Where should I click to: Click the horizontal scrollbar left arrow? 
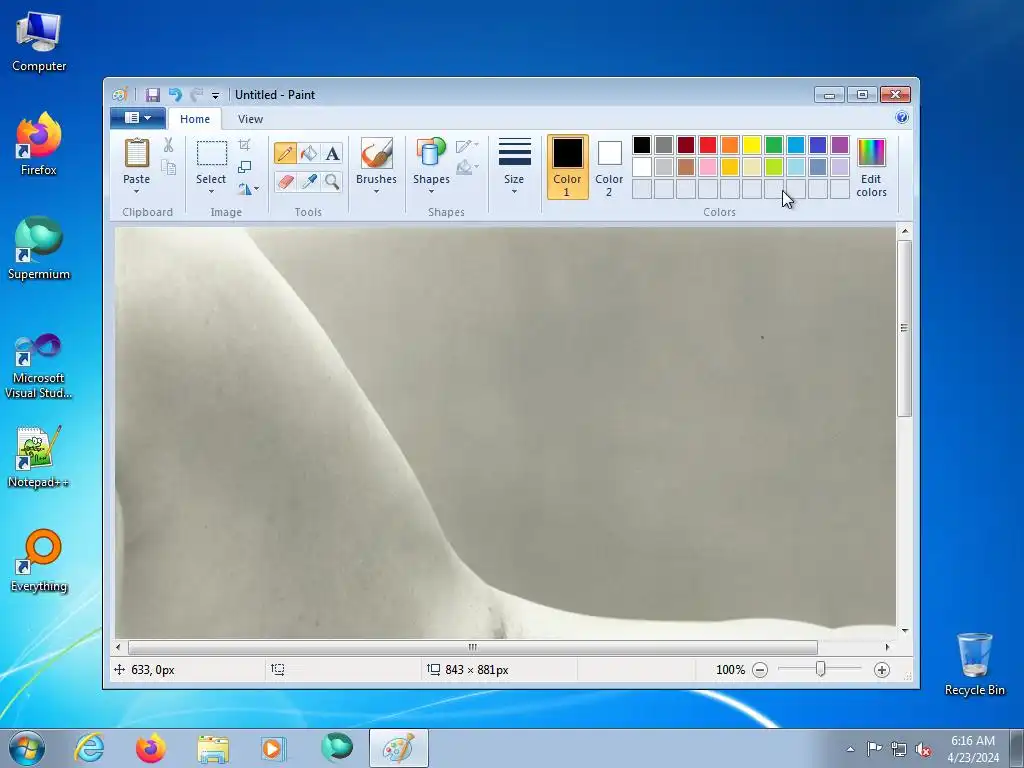coord(118,647)
